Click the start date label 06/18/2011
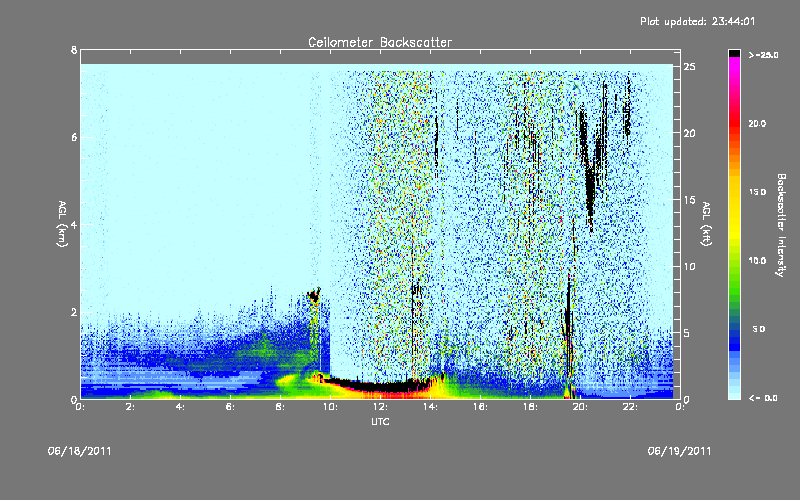Image resolution: width=800 pixels, height=500 pixels. pos(80,451)
